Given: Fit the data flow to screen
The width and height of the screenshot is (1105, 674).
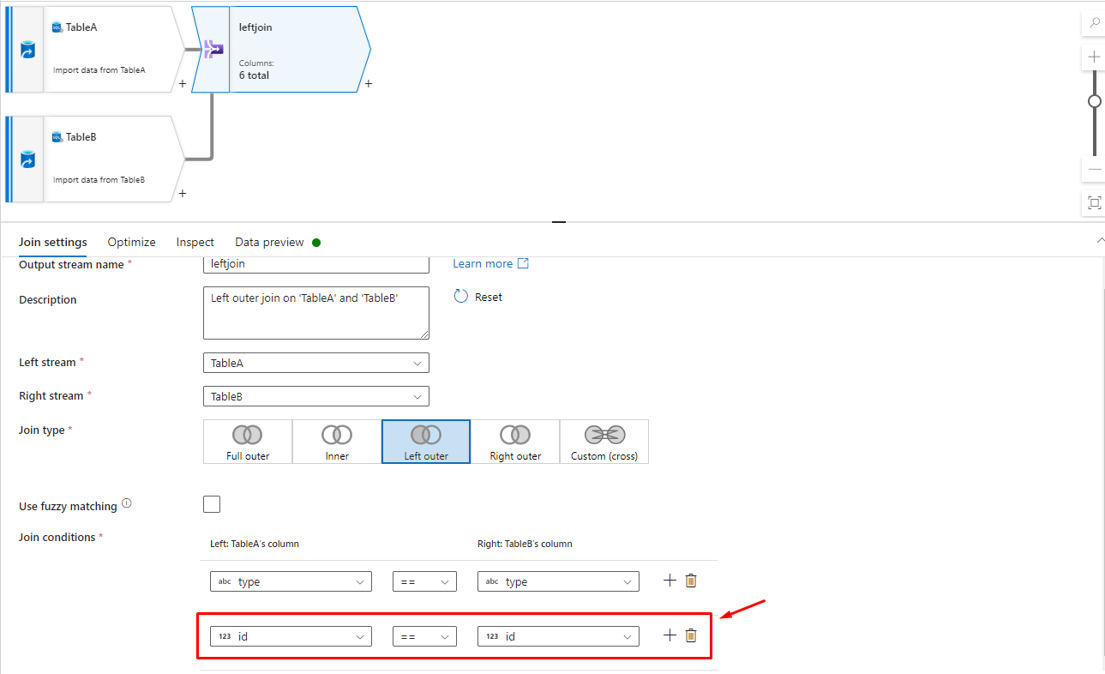Looking at the screenshot, I should (x=1094, y=203).
